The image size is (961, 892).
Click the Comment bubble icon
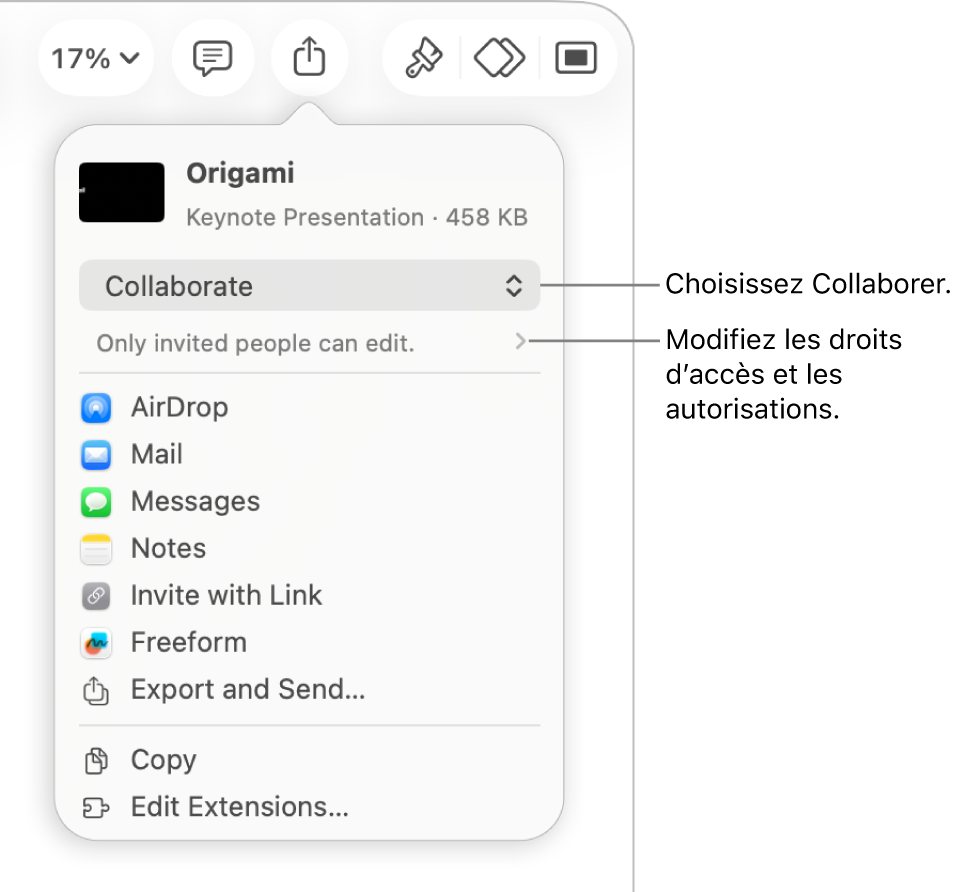pyautogui.click(x=212, y=57)
